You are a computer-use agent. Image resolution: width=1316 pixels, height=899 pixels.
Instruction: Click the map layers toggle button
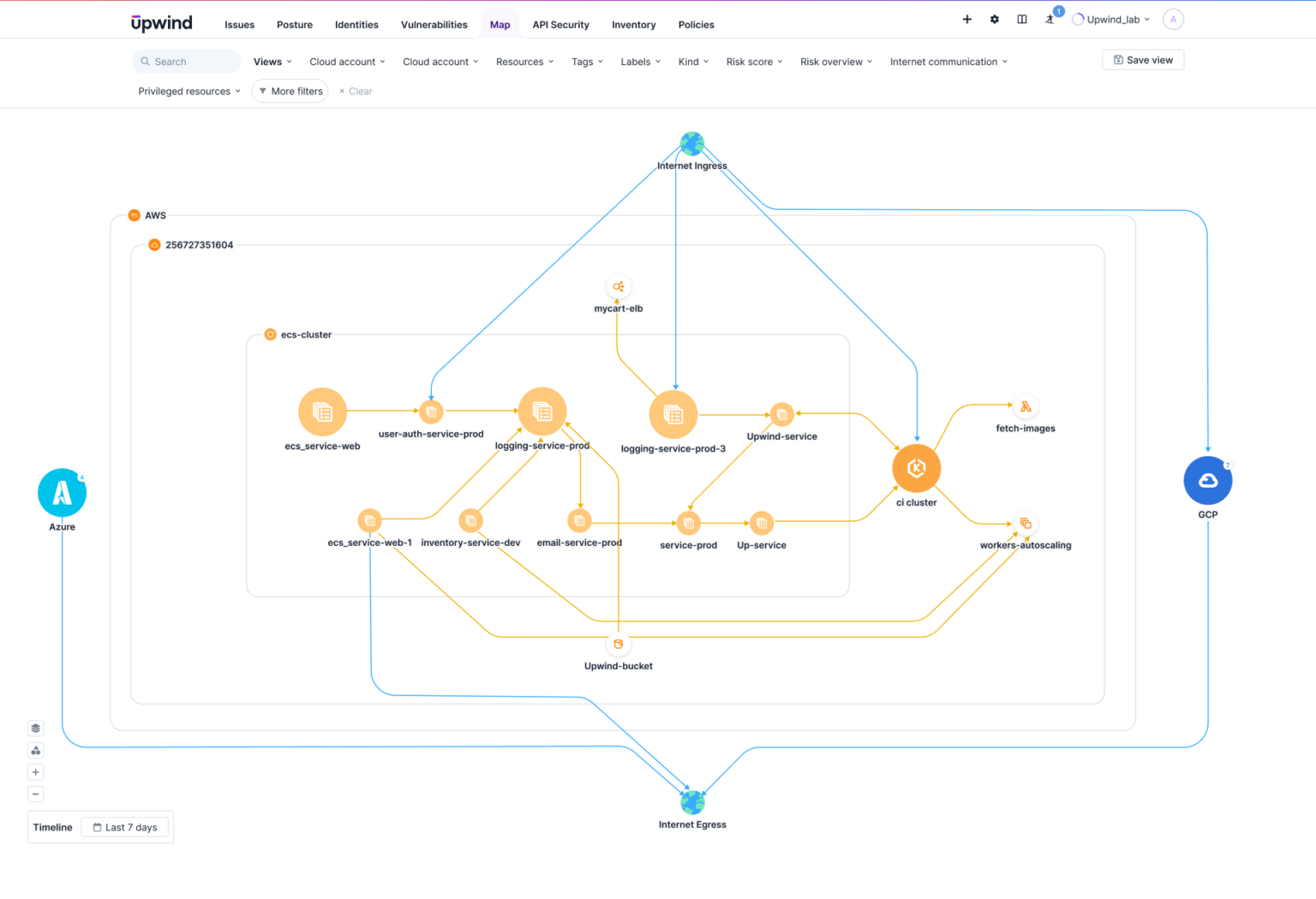click(x=35, y=728)
